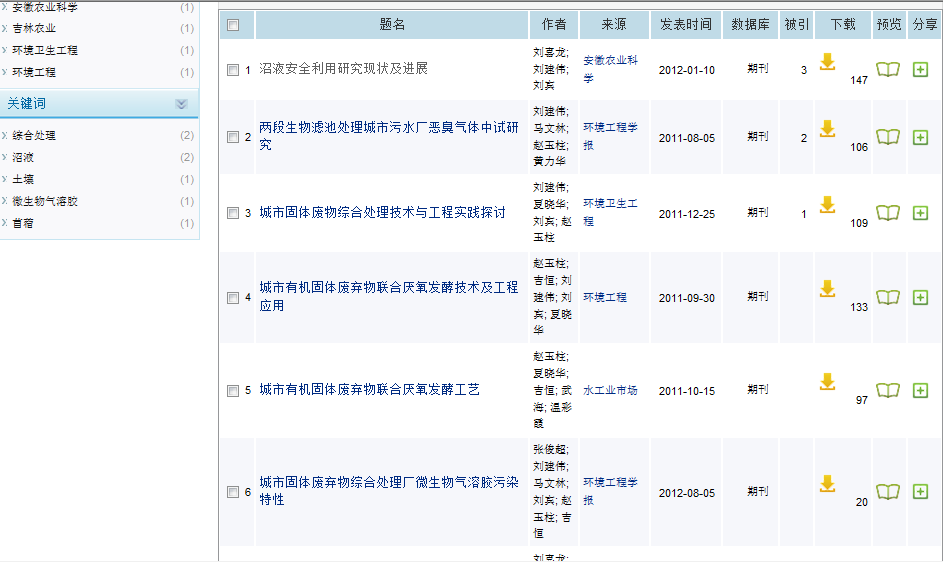Share article 5 using the plus icon
The height and width of the screenshot is (562, 943).
(x=920, y=391)
